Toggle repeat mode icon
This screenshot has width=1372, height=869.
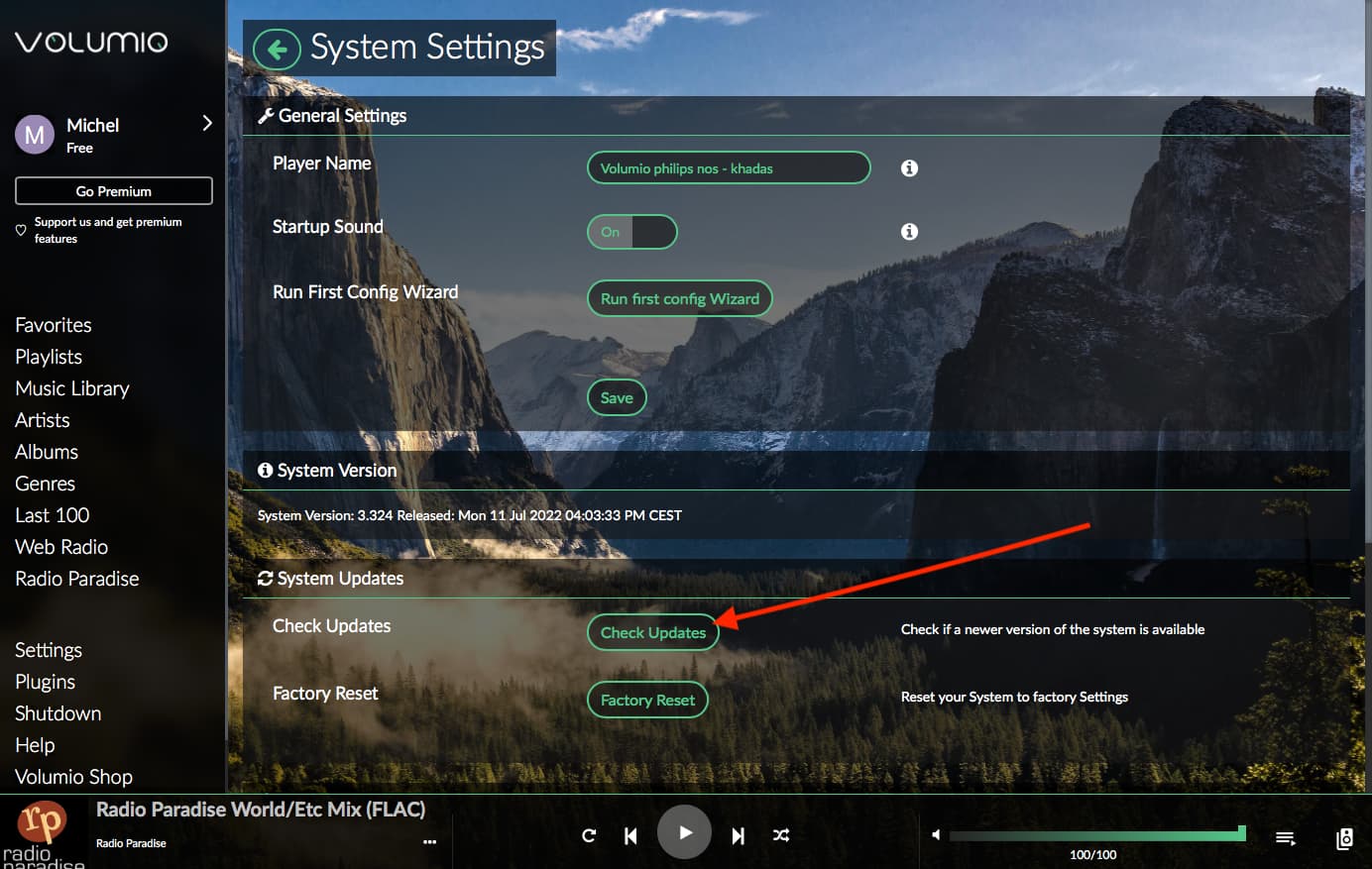pyautogui.click(x=589, y=835)
